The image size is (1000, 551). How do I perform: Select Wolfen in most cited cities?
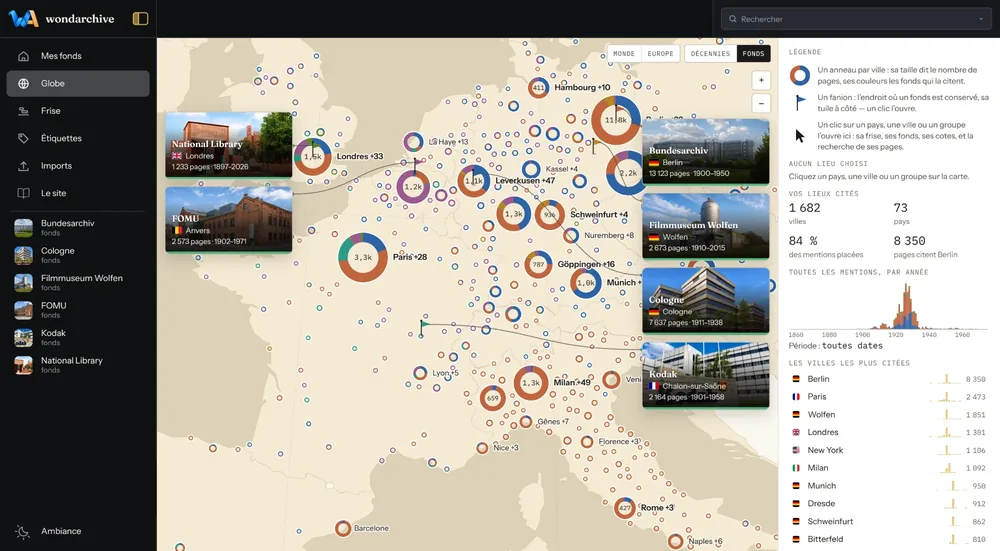[x=888, y=415]
